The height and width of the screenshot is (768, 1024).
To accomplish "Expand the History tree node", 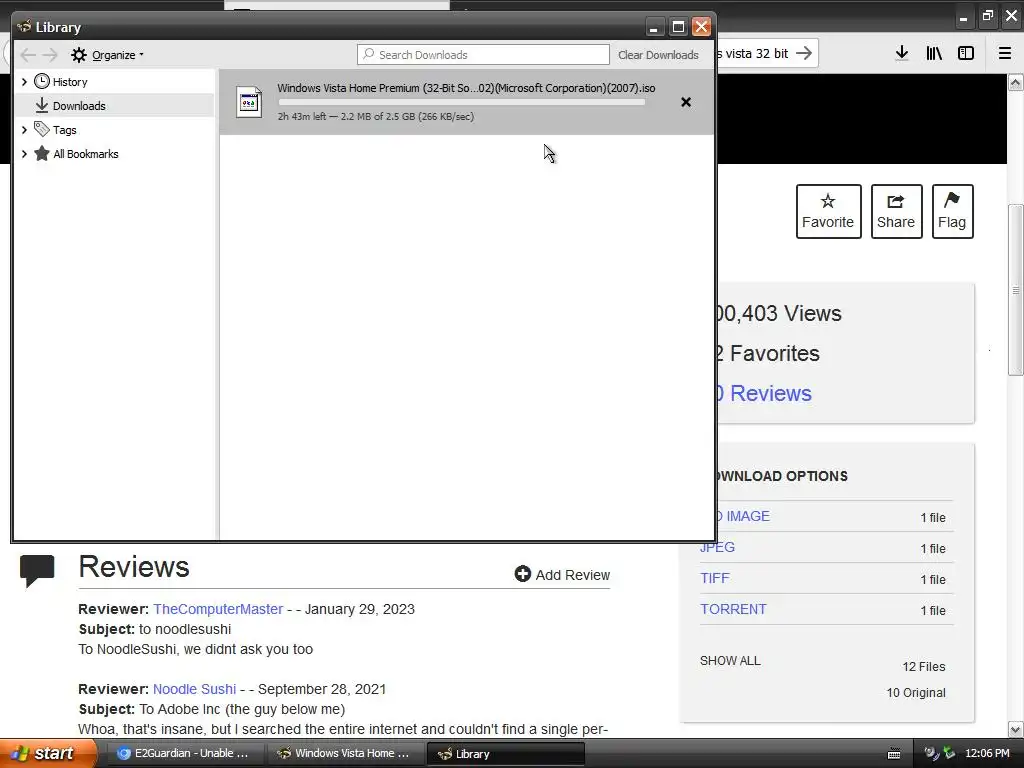I will coord(24,82).
